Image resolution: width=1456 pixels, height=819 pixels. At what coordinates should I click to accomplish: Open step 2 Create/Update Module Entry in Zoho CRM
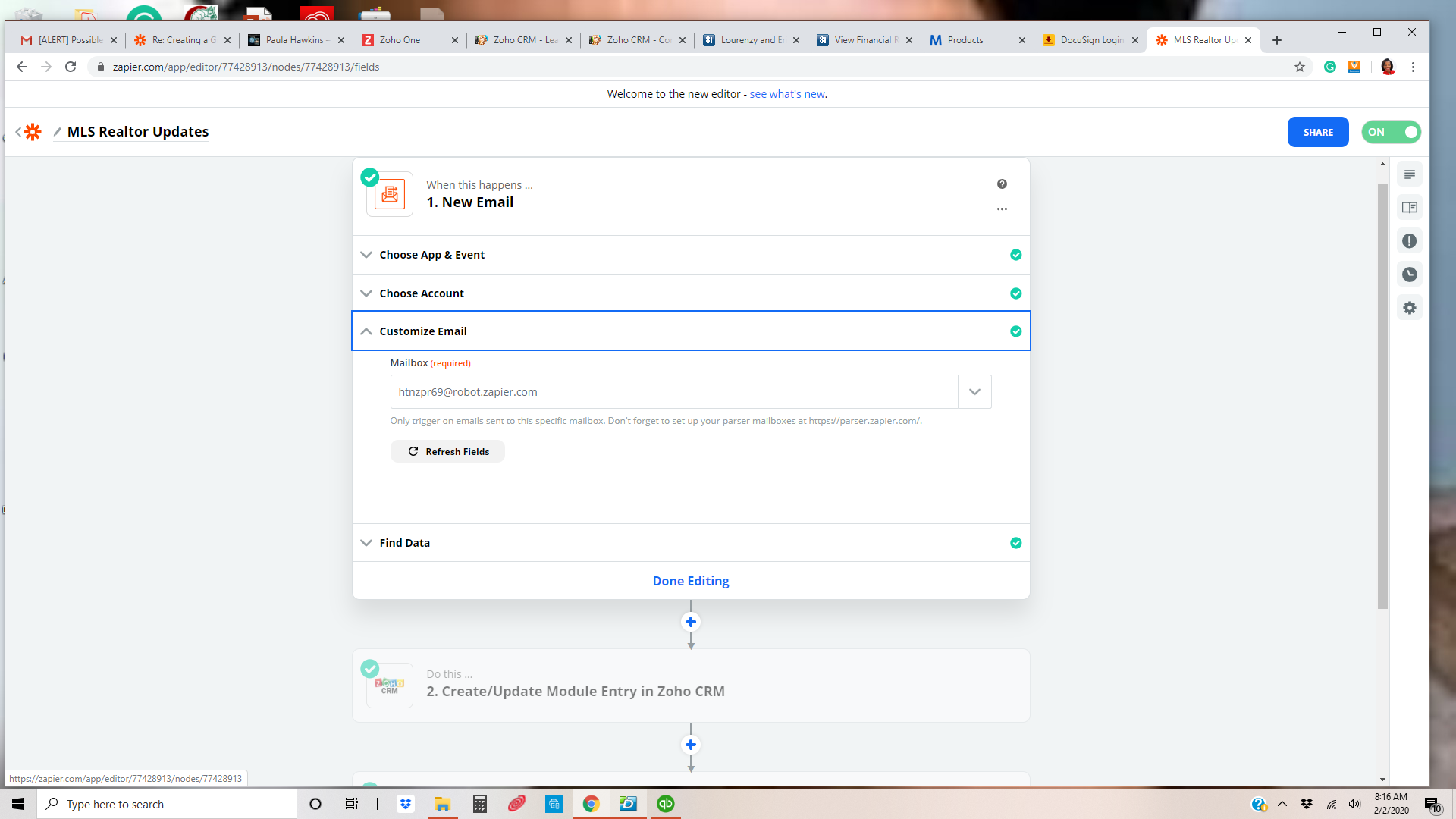tap(691, 686)
